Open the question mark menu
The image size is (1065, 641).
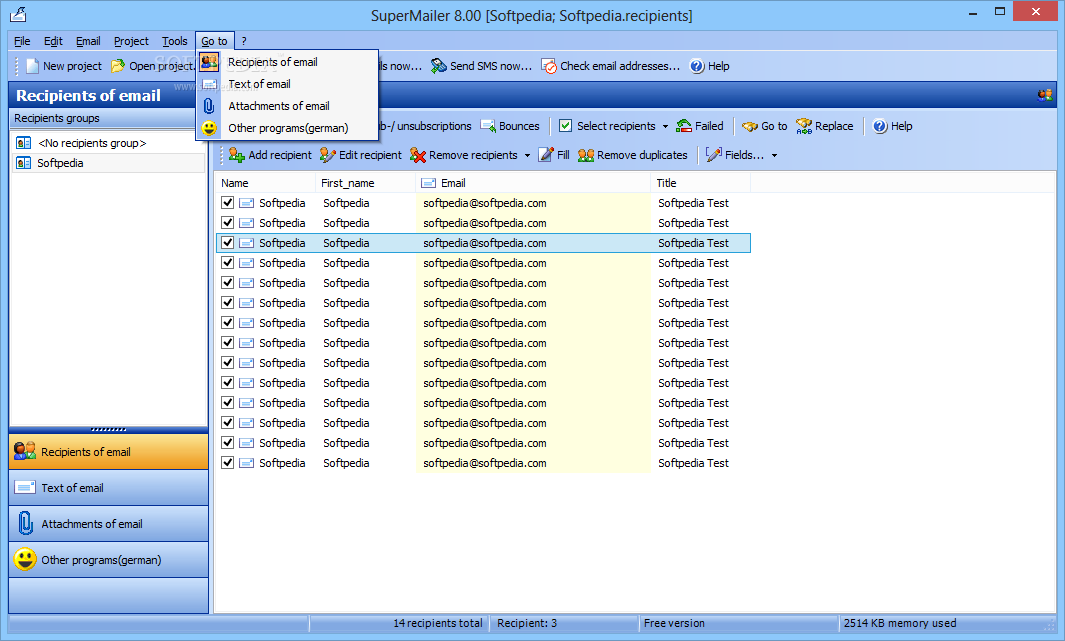coord(244,41)
